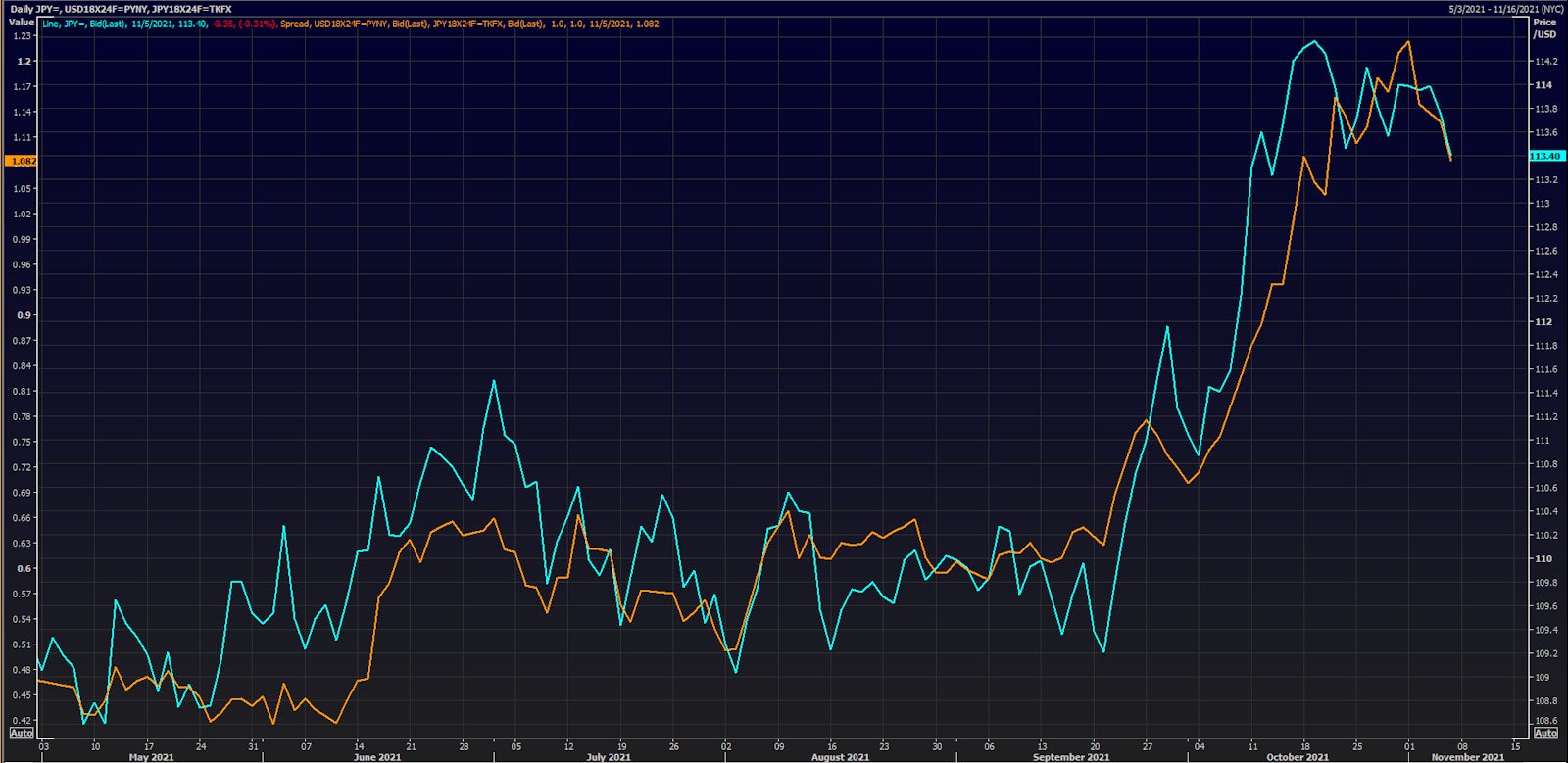Click the 'July 2021' month label

(609, 757)
